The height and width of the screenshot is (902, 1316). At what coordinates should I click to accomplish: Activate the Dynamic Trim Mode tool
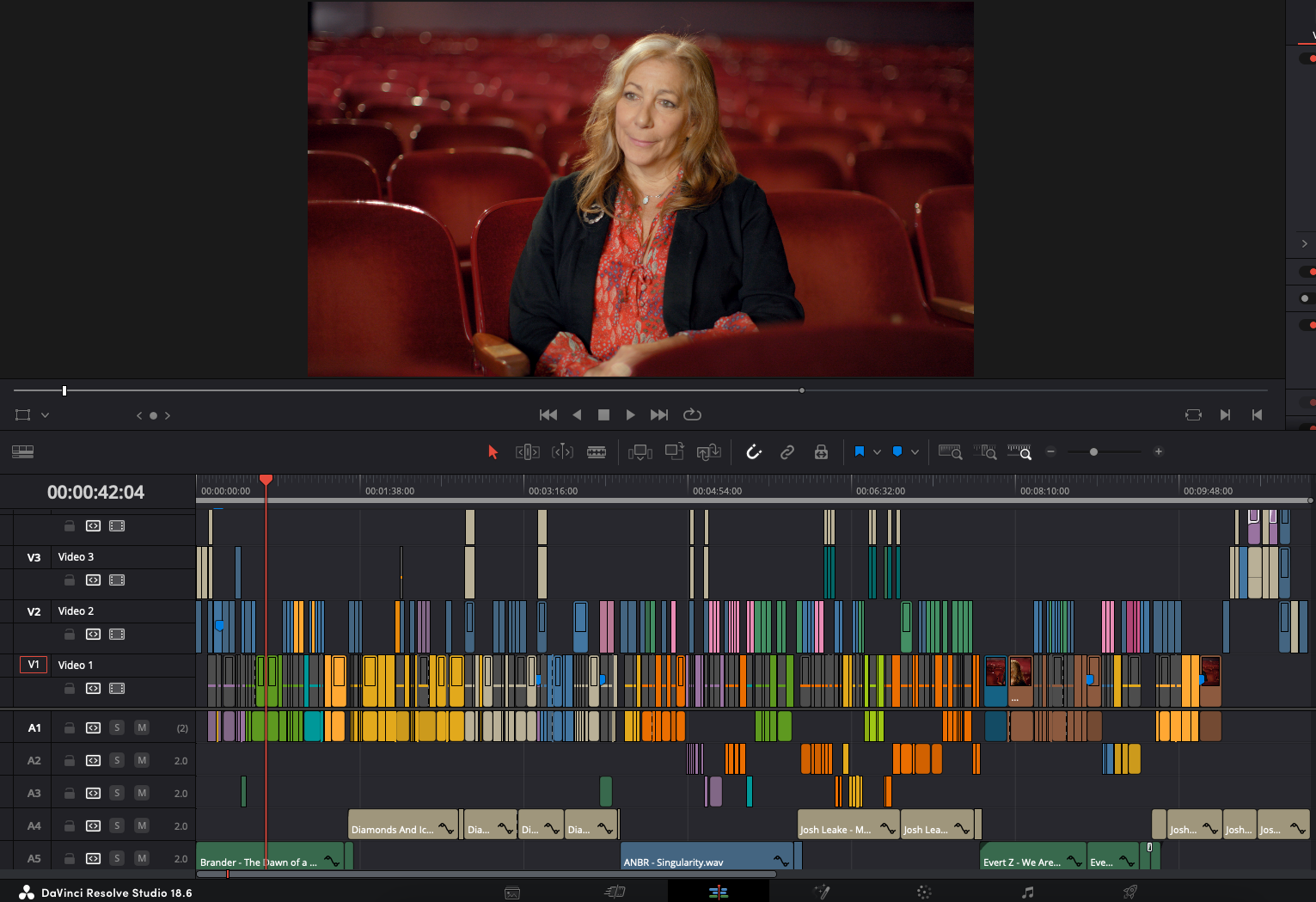[x=562, y=452]
